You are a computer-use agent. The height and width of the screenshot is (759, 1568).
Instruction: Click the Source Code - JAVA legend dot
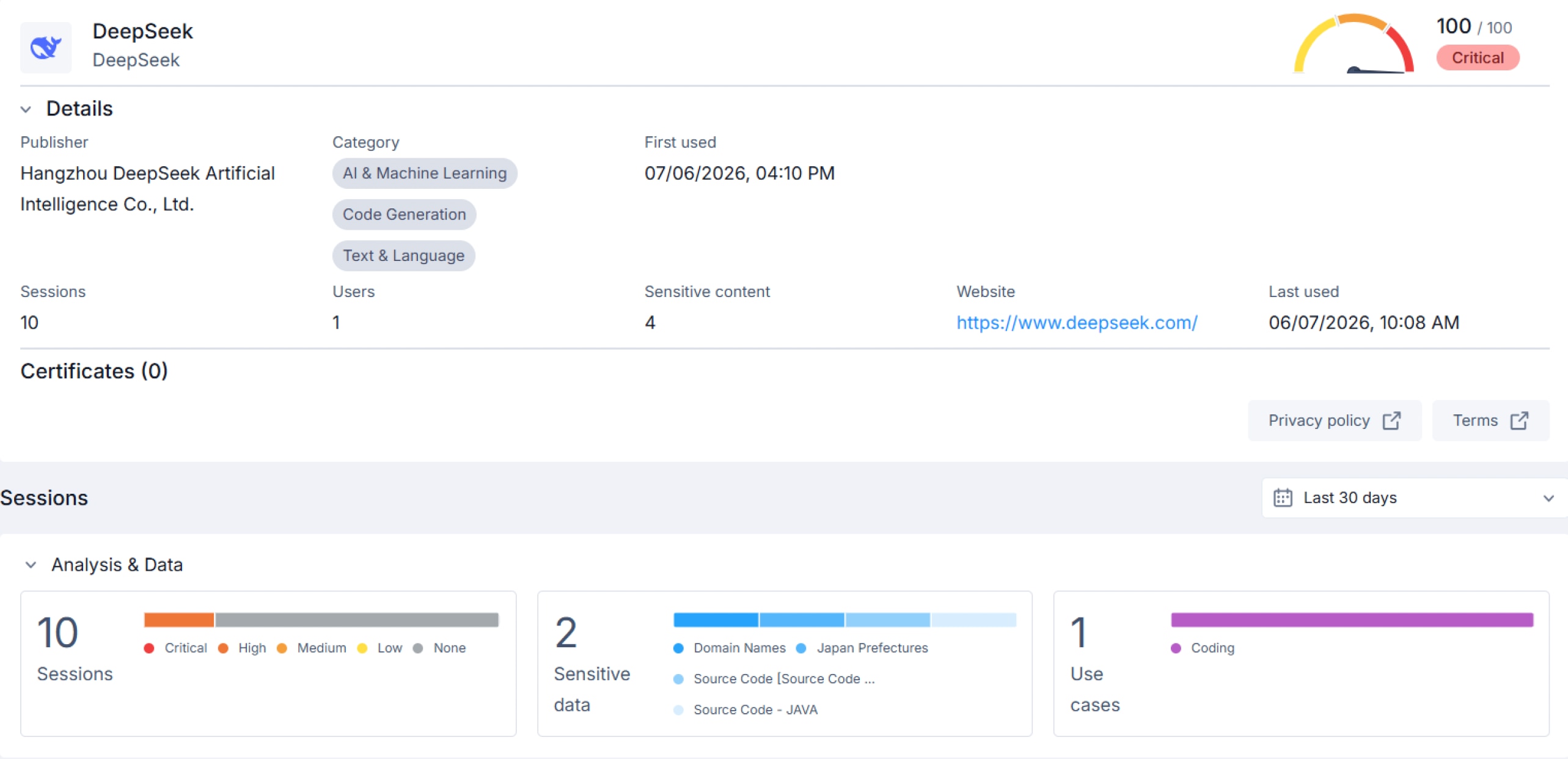point(678,710)
